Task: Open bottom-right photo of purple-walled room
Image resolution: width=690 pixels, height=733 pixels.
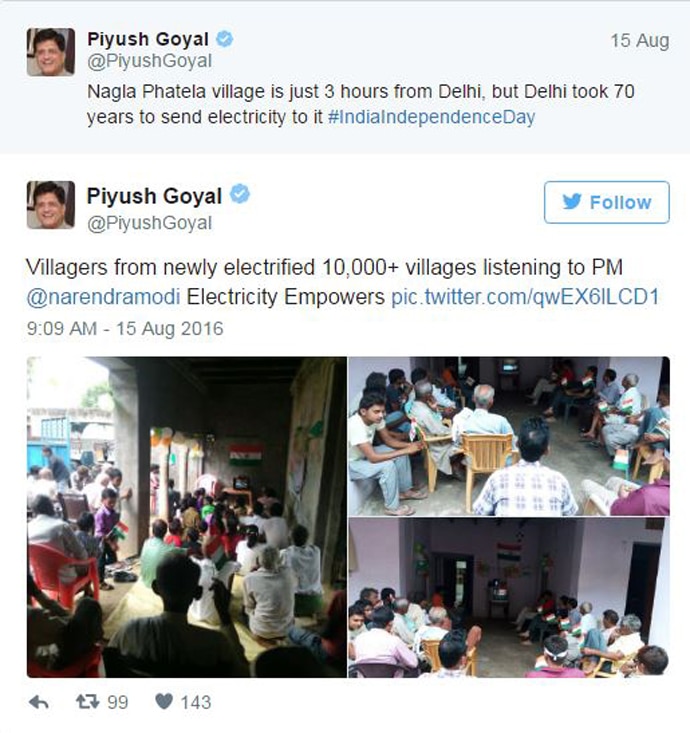Action: pos(509,598)
